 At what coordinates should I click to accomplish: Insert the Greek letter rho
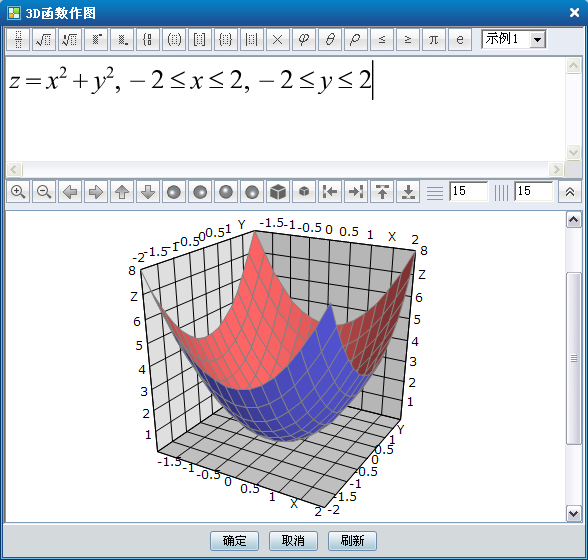point(356,39)
